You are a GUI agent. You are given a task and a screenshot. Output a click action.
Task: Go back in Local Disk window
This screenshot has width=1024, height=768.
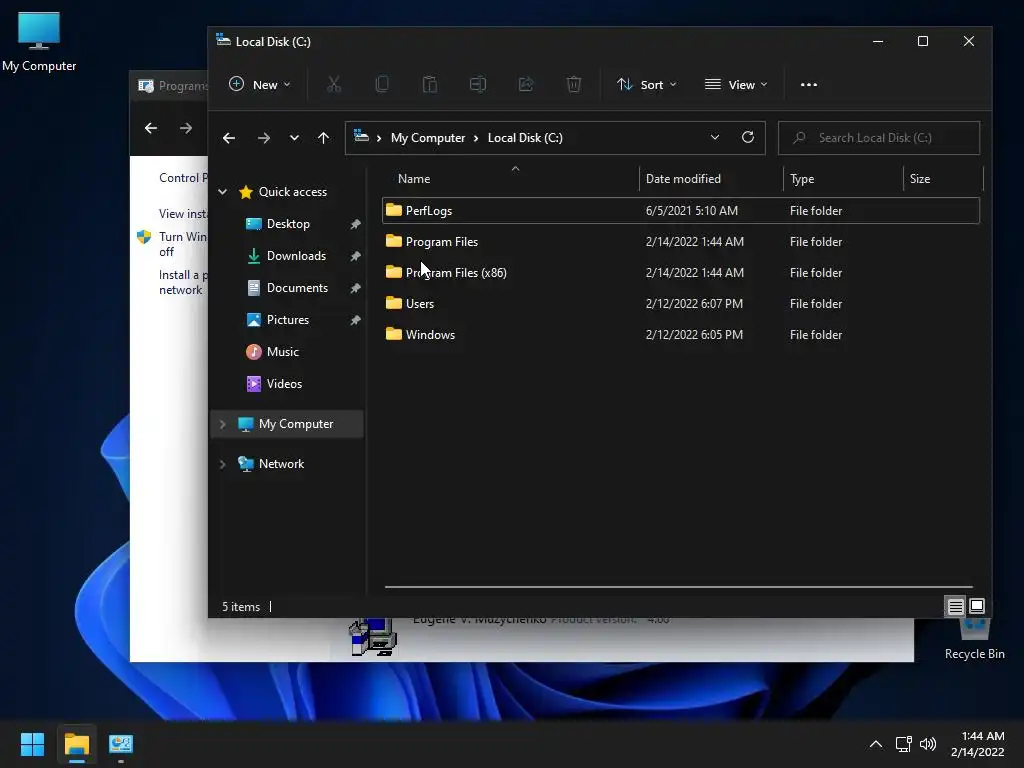(229, 138)
